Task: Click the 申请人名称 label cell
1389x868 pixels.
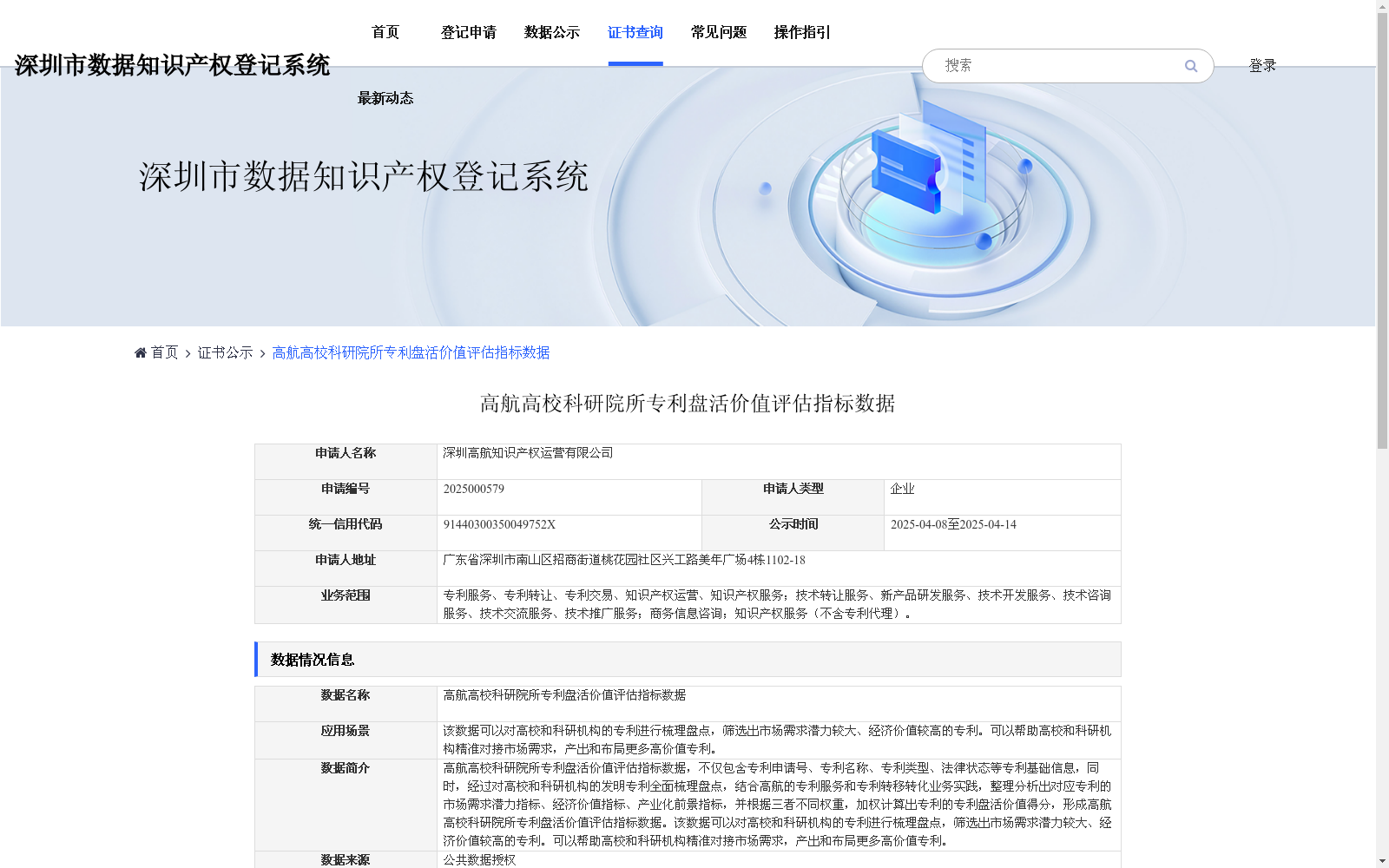Action: click(346, 462)
